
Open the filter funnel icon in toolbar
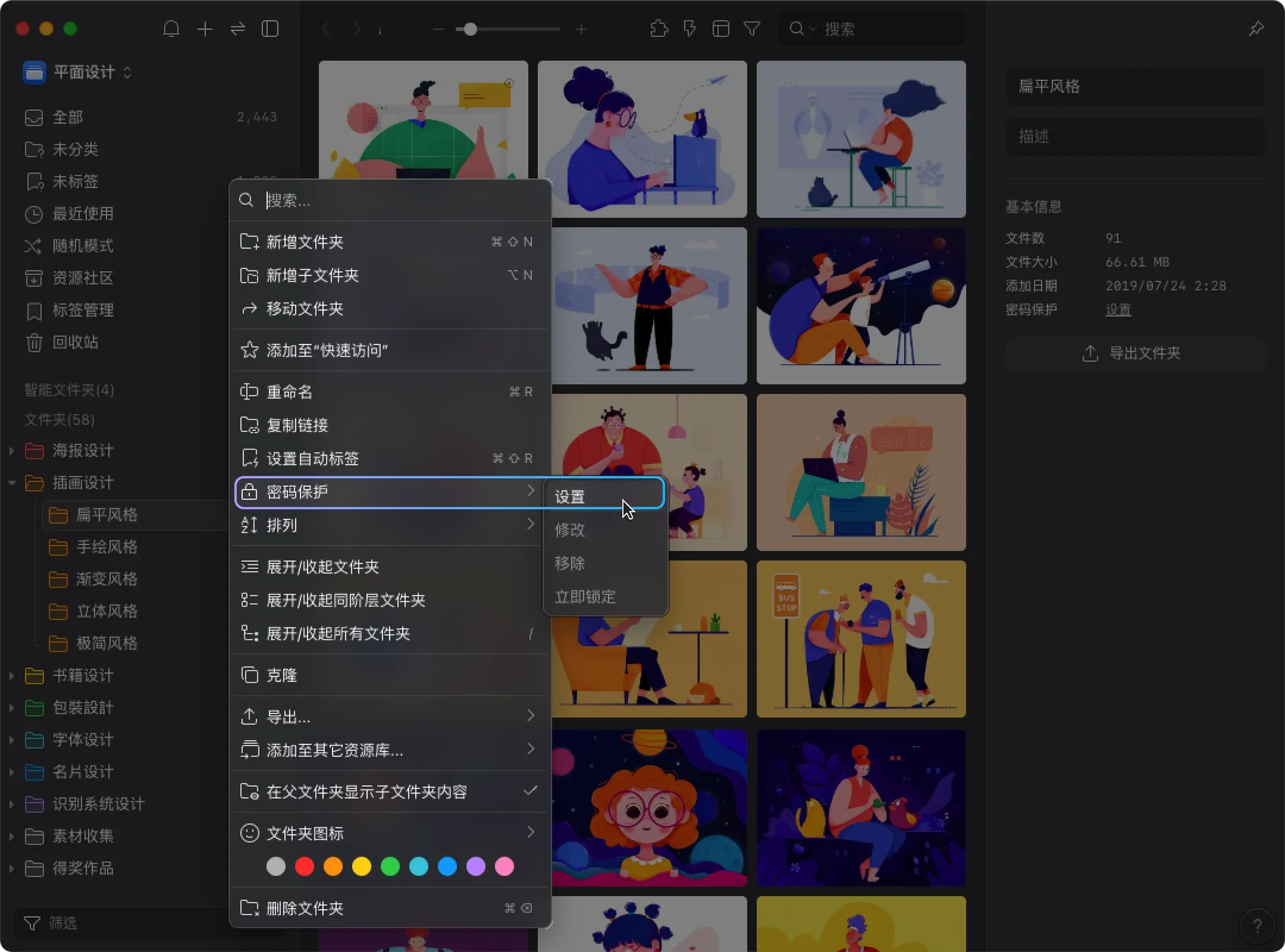[x=752, y=29]
